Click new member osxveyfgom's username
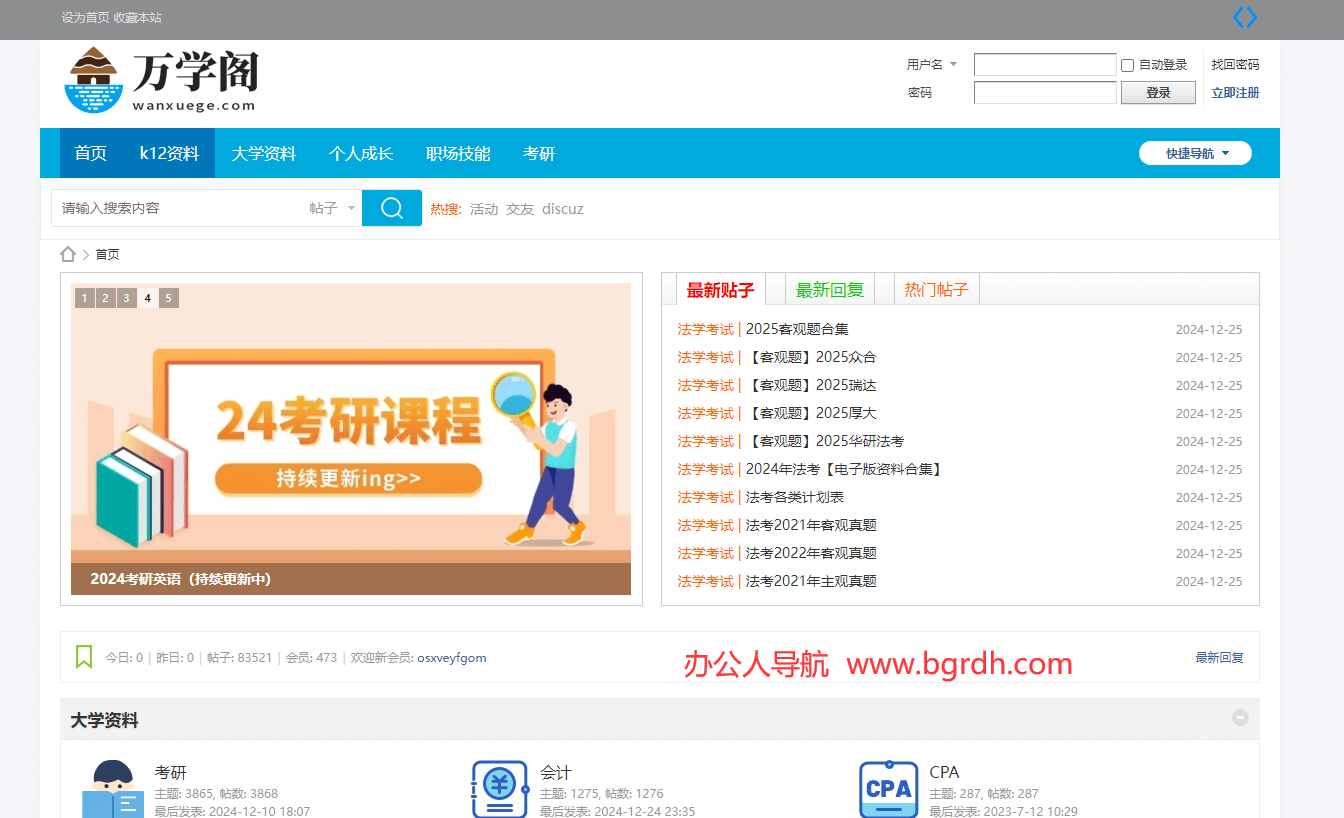The image size is (1344, 818). click(x=451, y=657)
